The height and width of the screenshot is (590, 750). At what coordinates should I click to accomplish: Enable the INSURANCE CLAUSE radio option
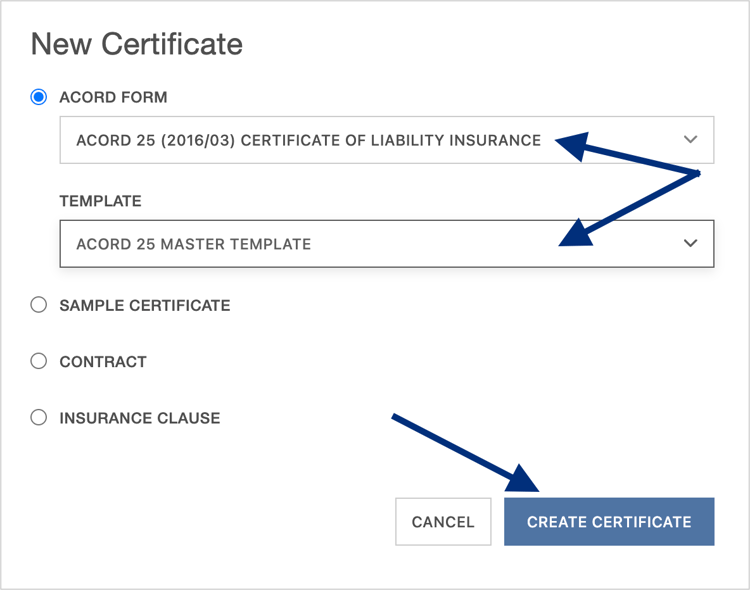point(39,417)
